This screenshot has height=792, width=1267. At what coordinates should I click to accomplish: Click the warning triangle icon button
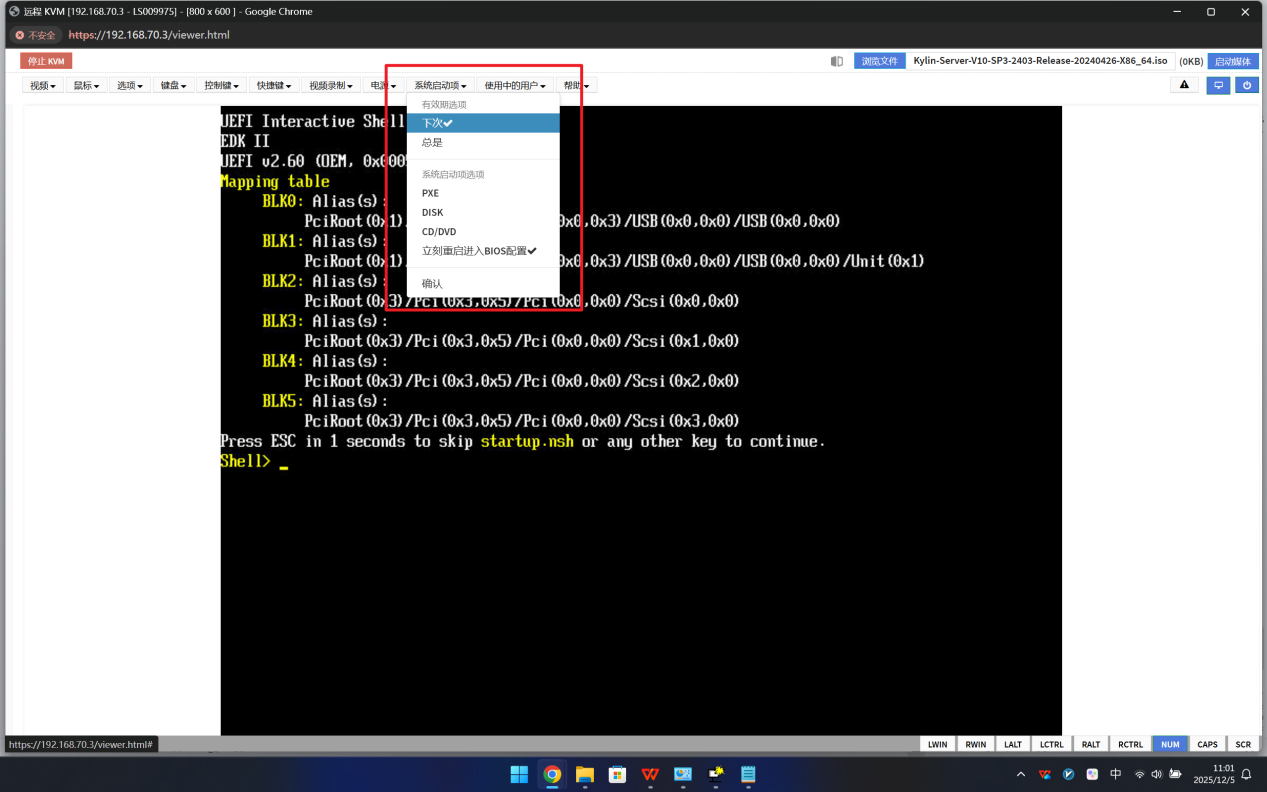coord(1184,85)
